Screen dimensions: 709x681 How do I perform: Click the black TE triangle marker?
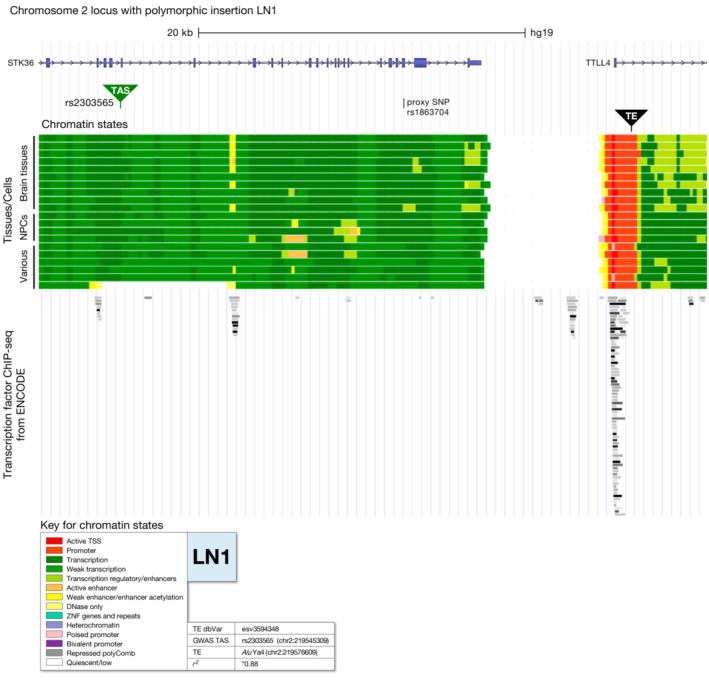[x=631, y=118]
